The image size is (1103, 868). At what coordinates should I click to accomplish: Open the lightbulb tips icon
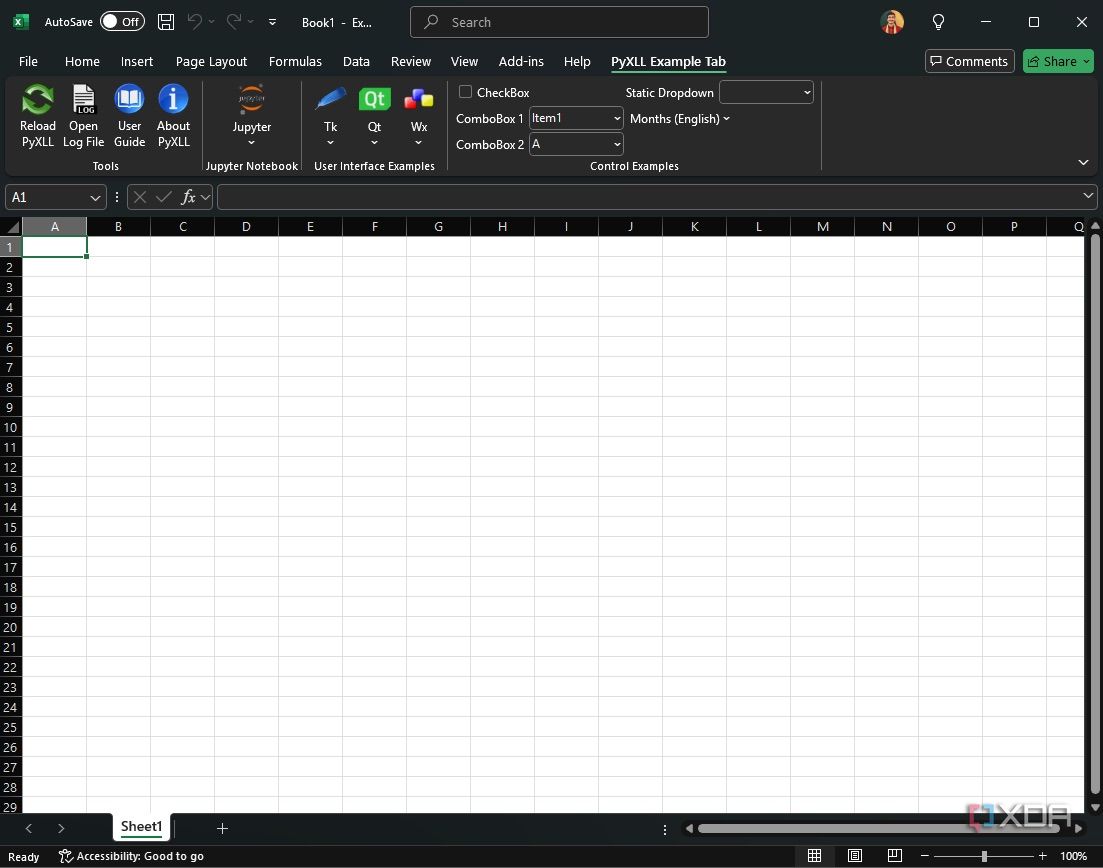[938, 22]
